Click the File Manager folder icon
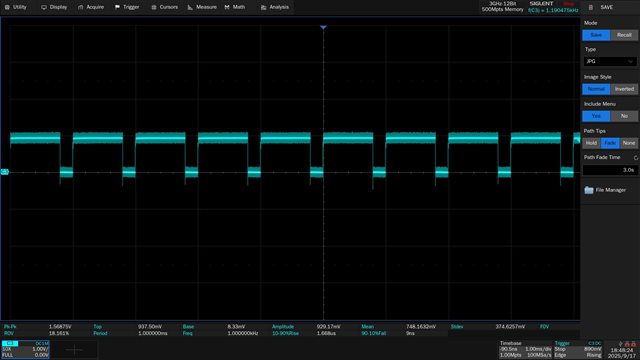 [x=589, y=190]
